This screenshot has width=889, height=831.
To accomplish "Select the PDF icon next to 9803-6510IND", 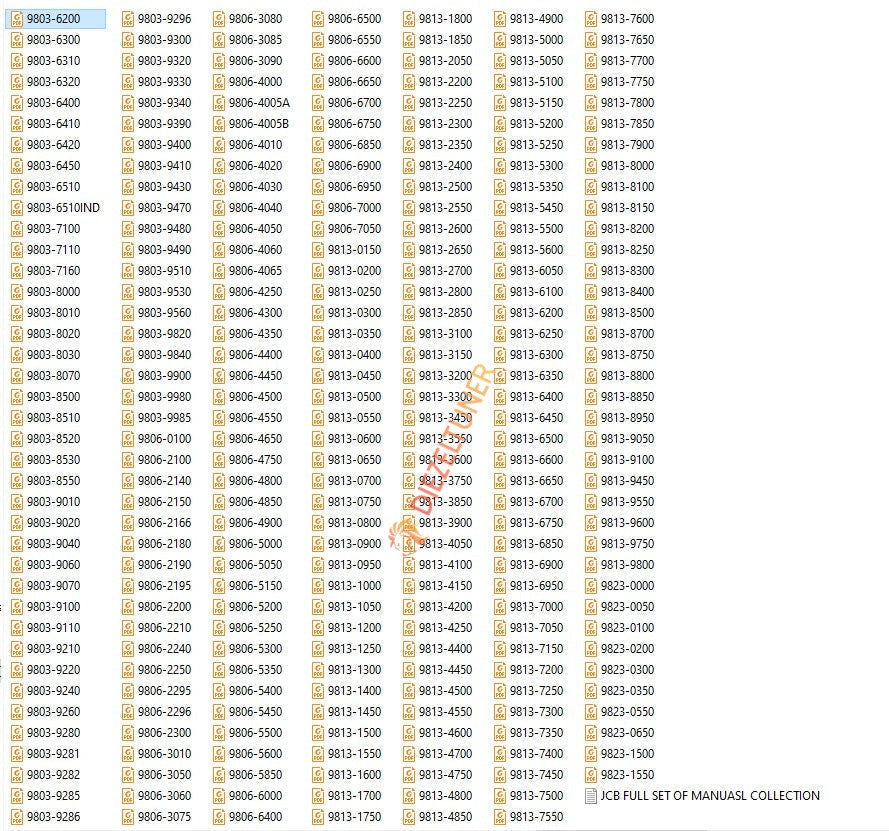I will tap(17, 208).
